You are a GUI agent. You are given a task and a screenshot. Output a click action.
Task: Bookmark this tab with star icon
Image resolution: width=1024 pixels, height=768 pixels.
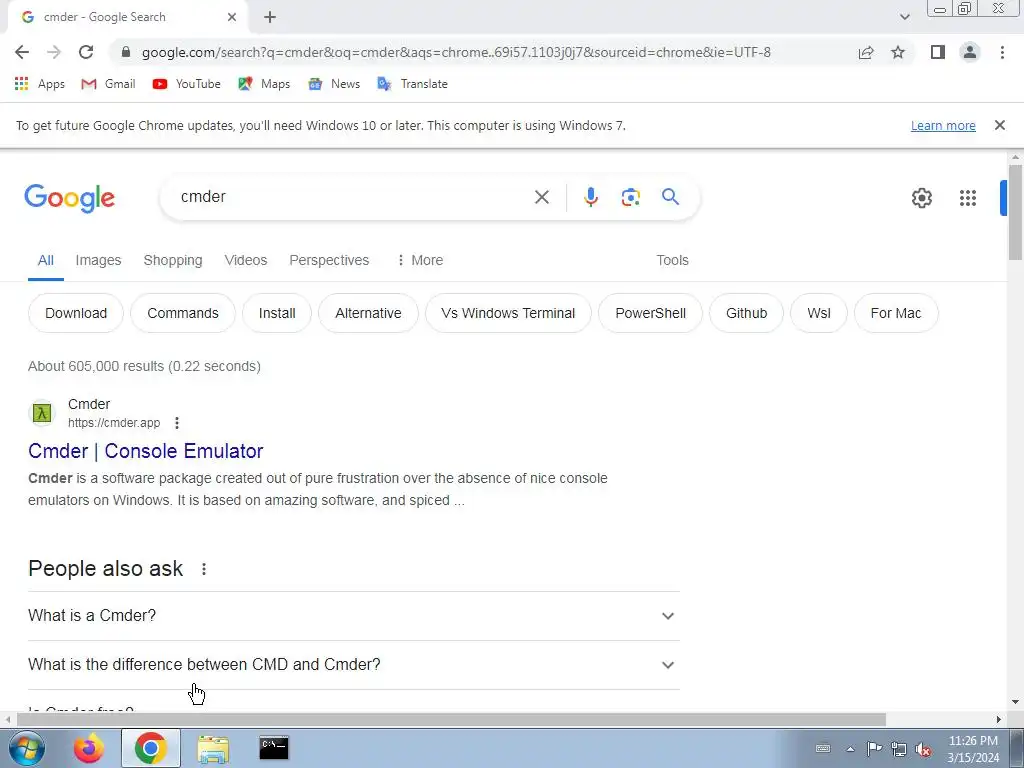pos(898,52)
